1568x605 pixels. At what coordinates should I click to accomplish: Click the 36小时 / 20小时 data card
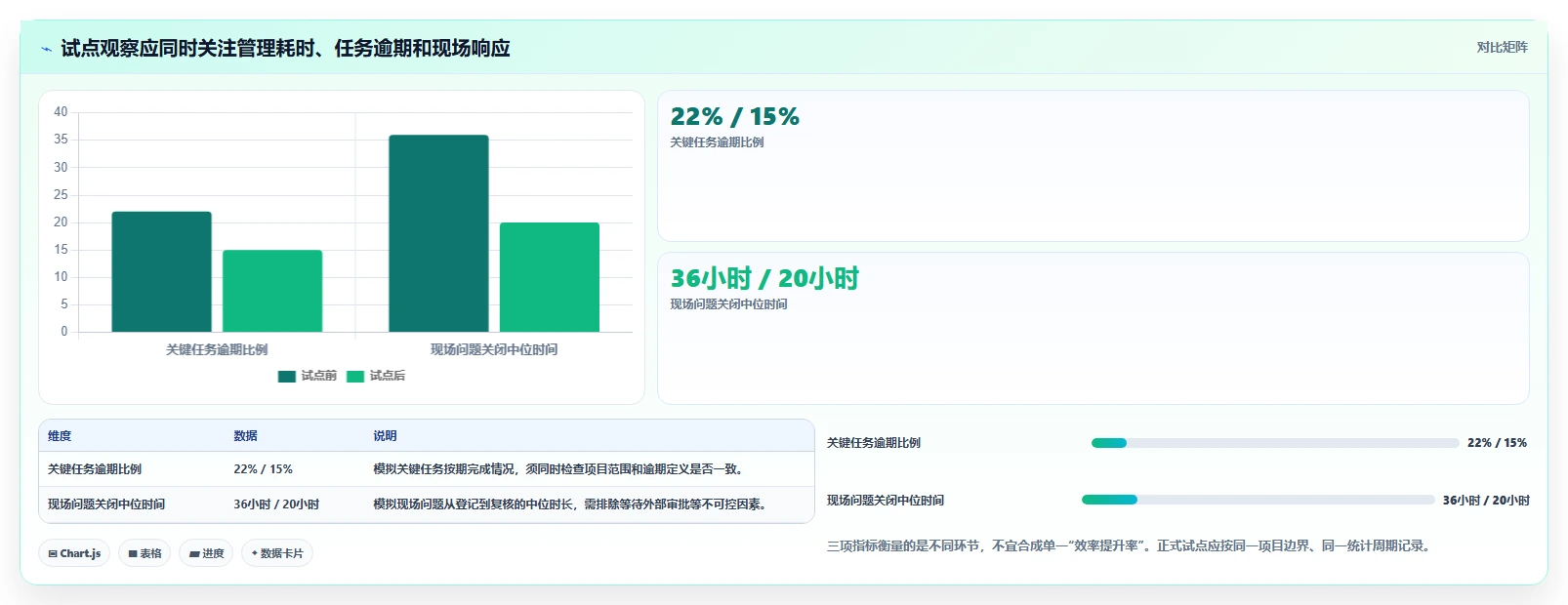click(1093, 328)
